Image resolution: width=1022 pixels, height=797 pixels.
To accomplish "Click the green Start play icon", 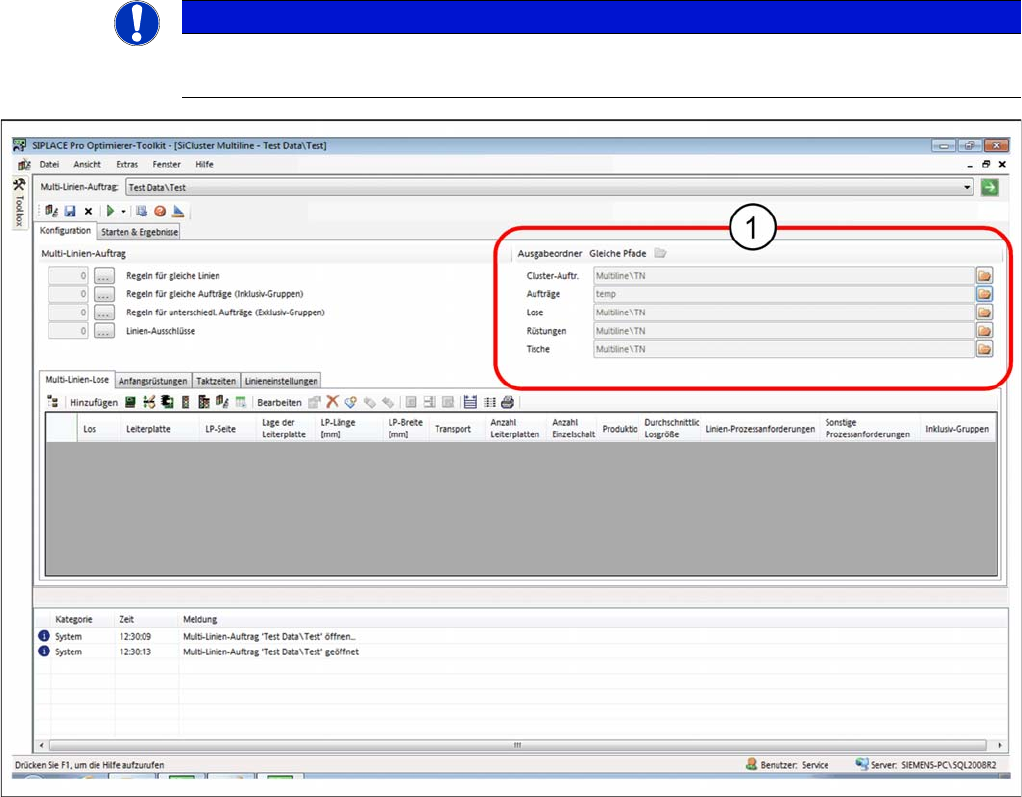I will pyautogui.click(x=111, y=211).
